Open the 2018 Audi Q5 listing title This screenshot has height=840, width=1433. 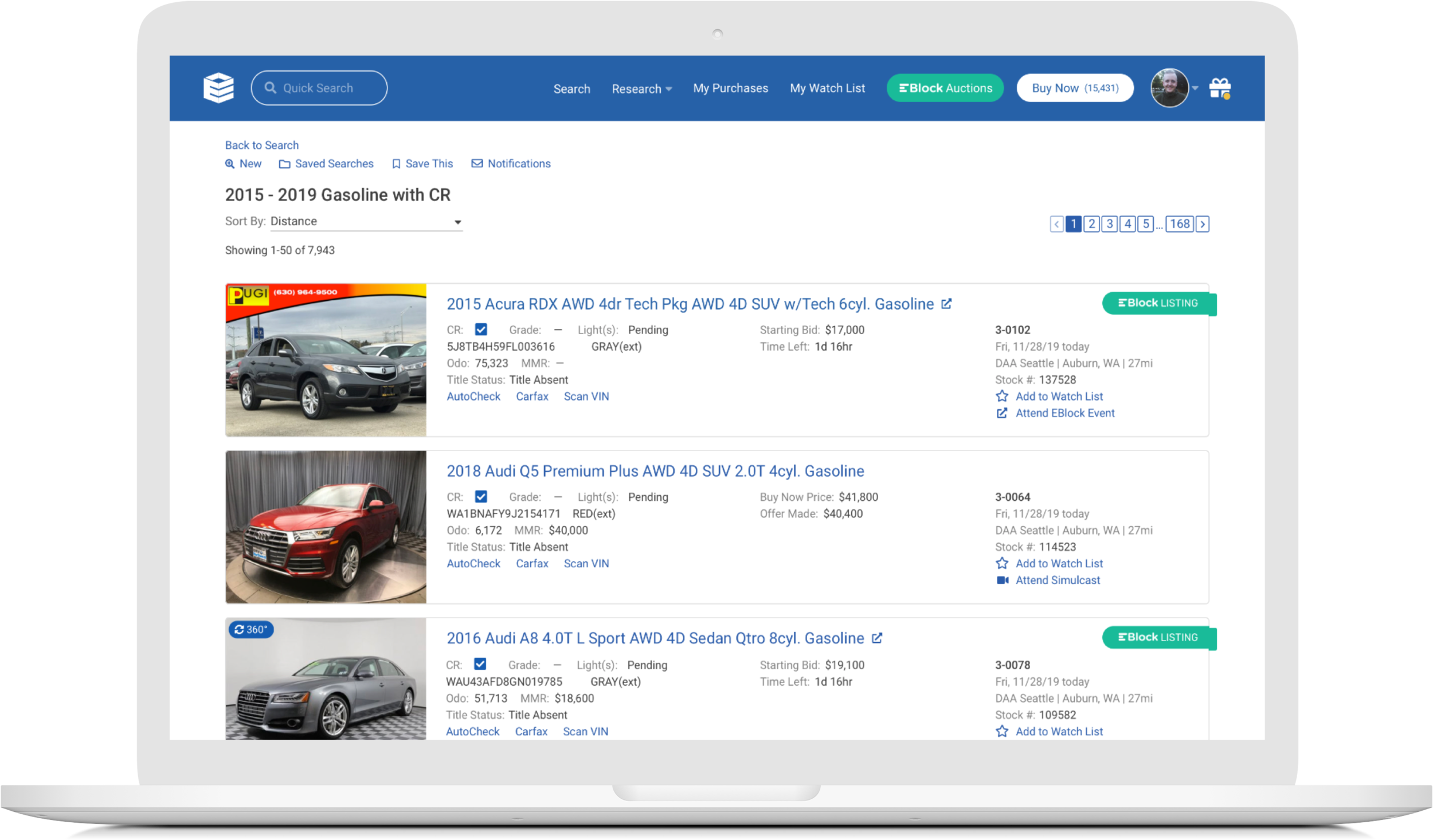[655, 471]
